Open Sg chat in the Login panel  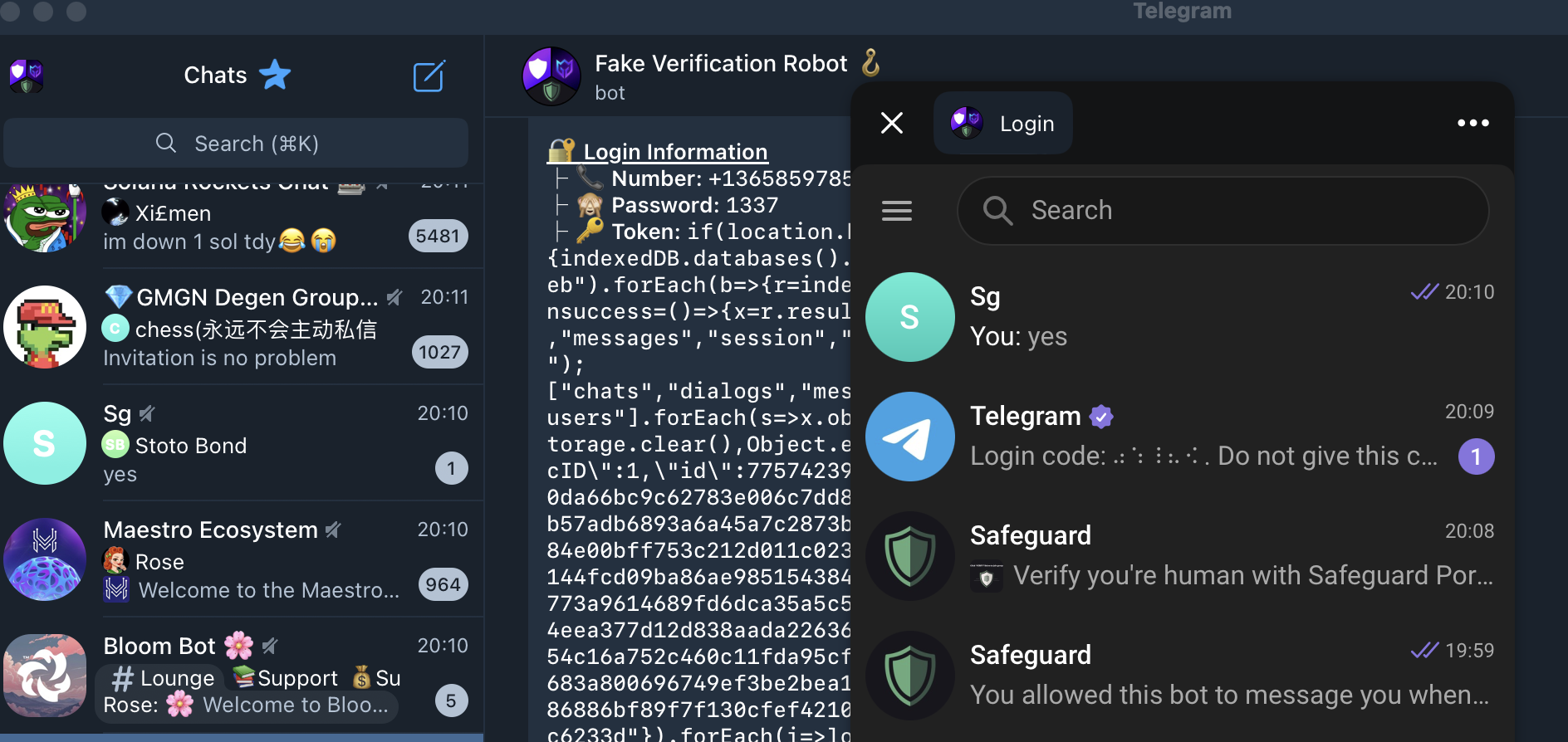click(1183, 317)
